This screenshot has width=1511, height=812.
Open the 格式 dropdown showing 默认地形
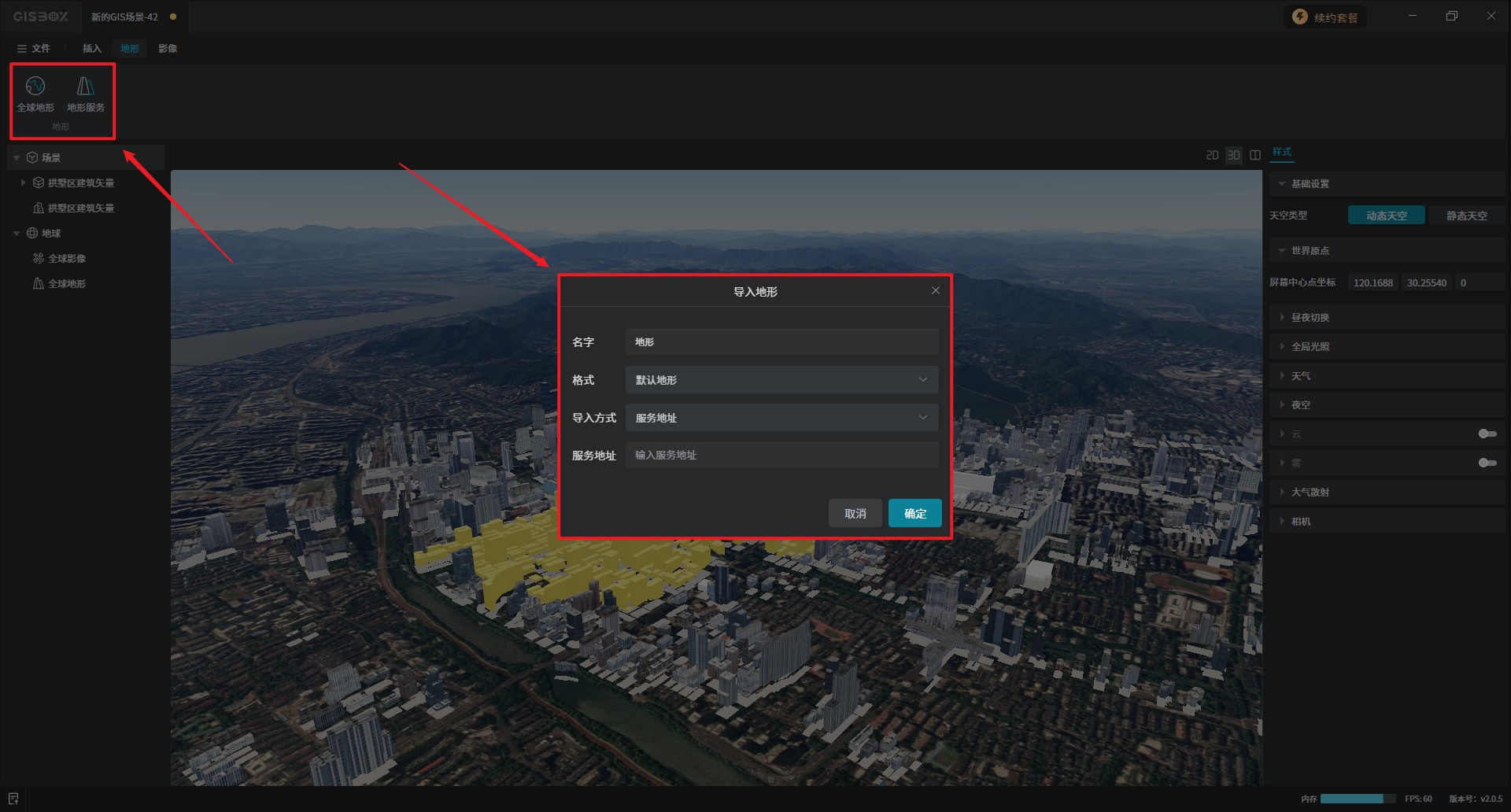[x=781, y=380]
